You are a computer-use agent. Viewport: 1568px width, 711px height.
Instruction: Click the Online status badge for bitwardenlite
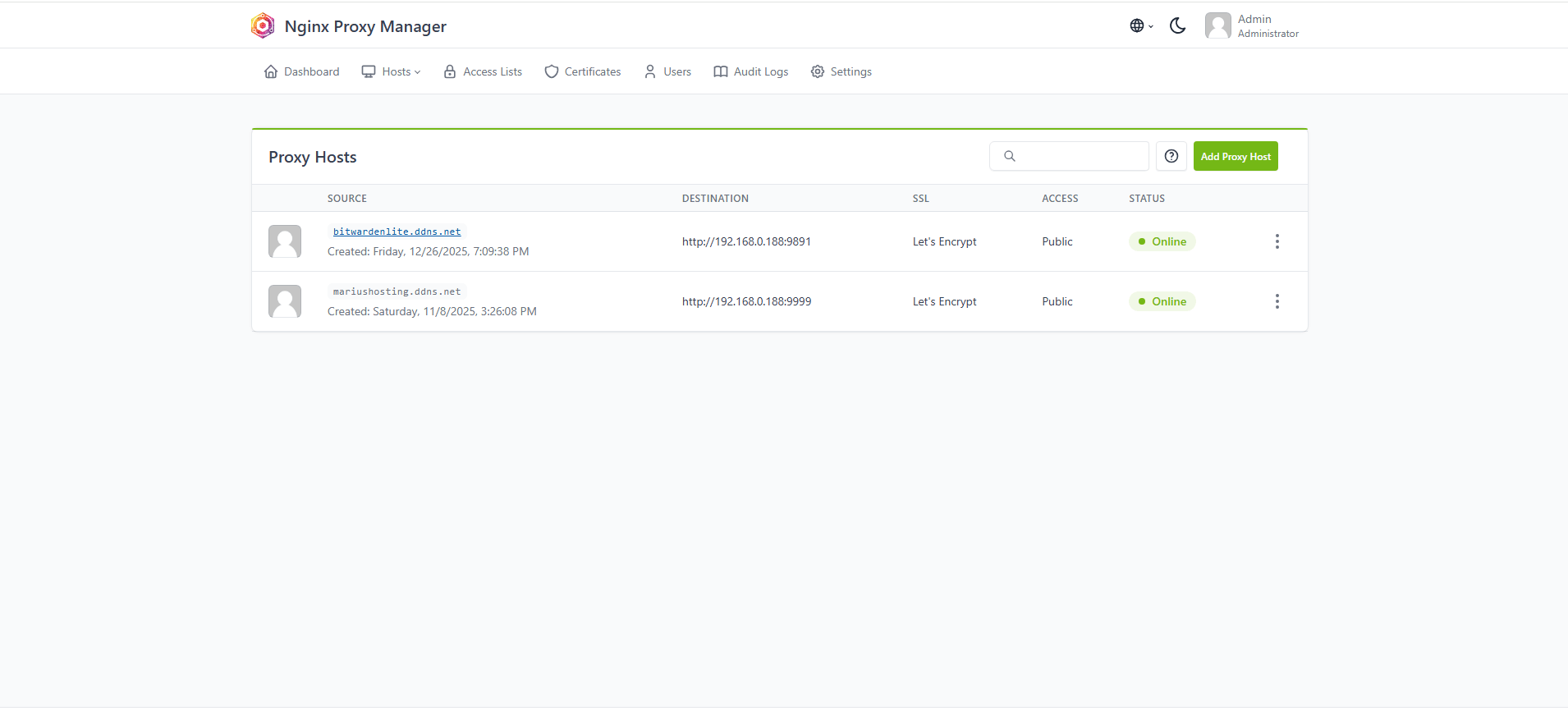click(x=1162, y=241)
